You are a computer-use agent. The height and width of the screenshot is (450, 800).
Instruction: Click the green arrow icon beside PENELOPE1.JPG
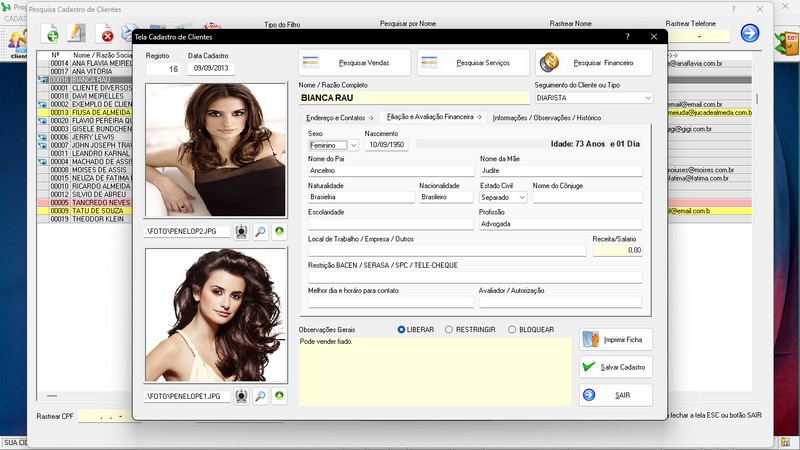[279, 396]
